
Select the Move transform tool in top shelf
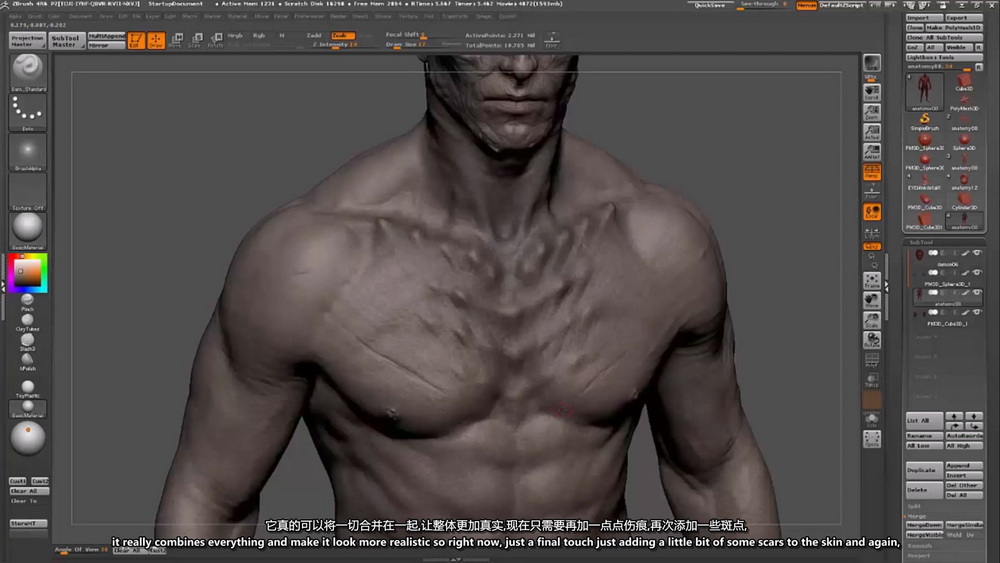point(177,40)
